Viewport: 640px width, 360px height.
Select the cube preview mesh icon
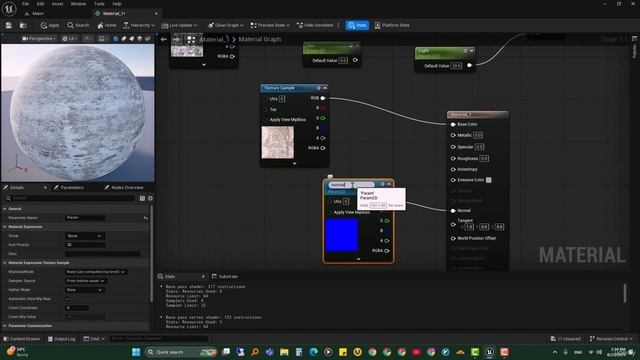click(x=140, y=38)
